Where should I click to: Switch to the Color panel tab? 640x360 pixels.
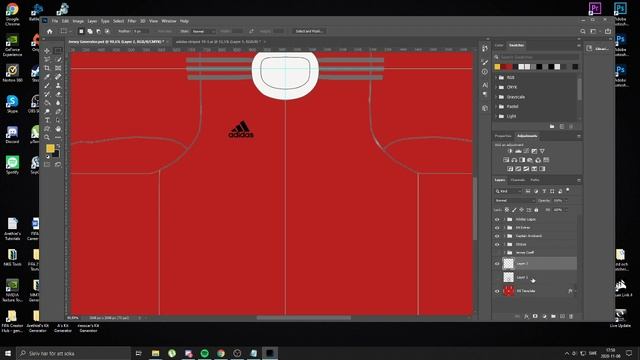499,45
